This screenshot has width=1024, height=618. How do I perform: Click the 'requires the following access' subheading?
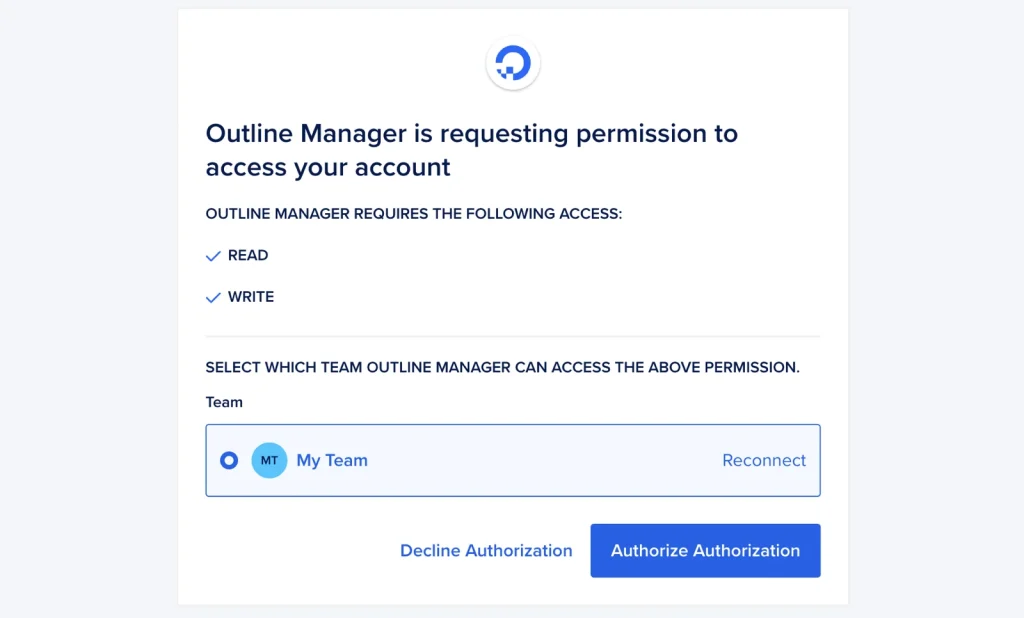[x=413, y=214]
